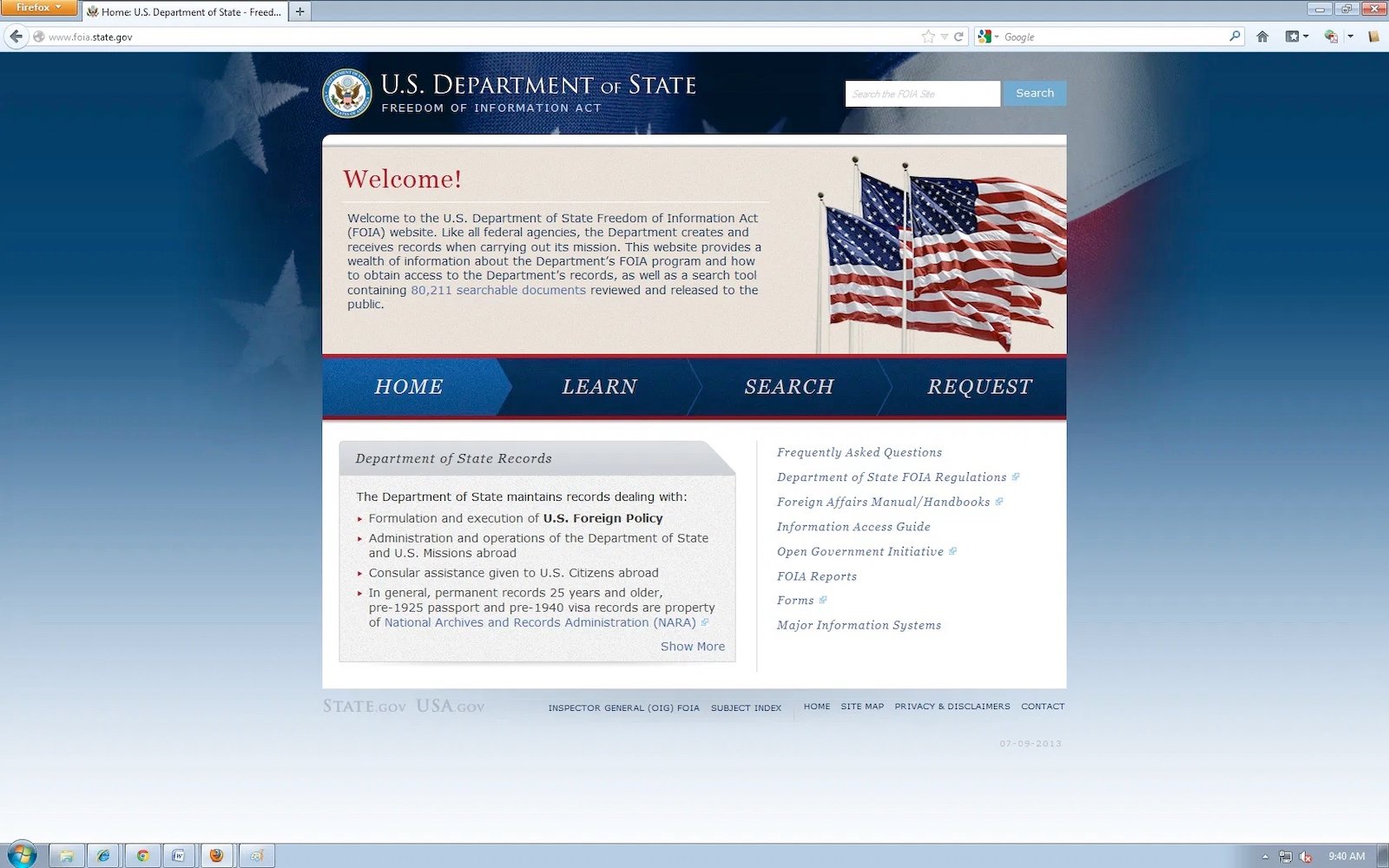Open Major Information Systems link

coord(859,625)
